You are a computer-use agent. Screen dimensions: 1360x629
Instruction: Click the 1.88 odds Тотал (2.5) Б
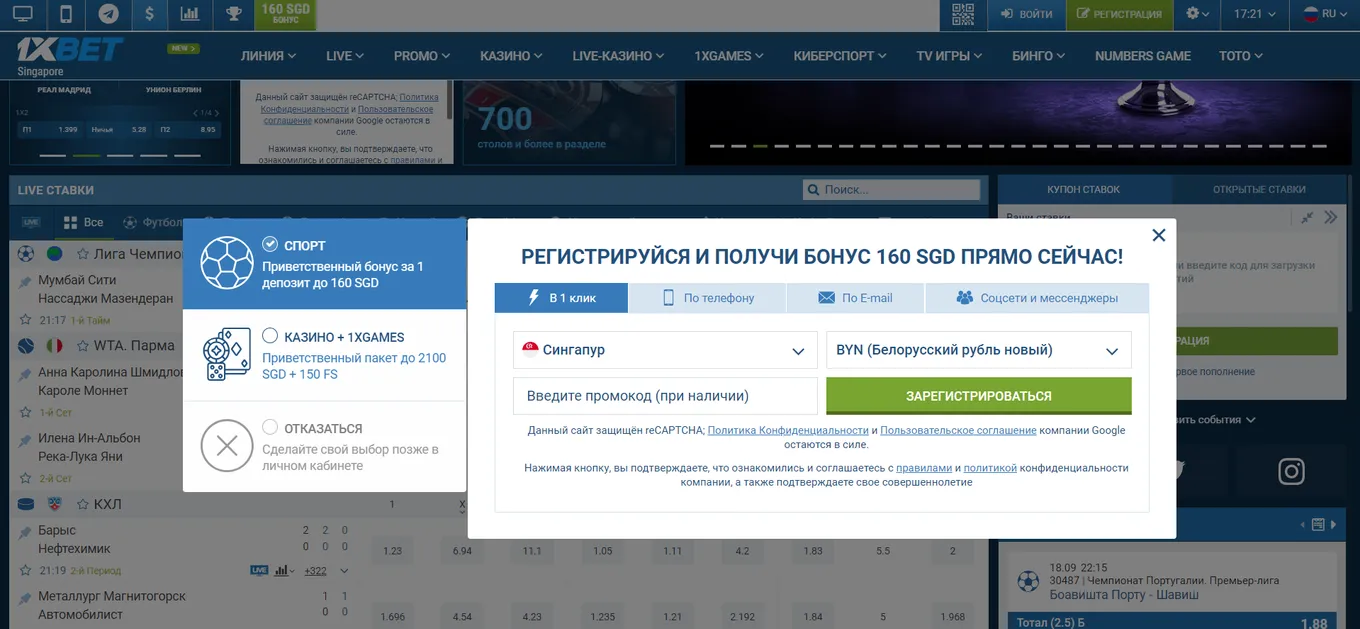pos(1313,623)
